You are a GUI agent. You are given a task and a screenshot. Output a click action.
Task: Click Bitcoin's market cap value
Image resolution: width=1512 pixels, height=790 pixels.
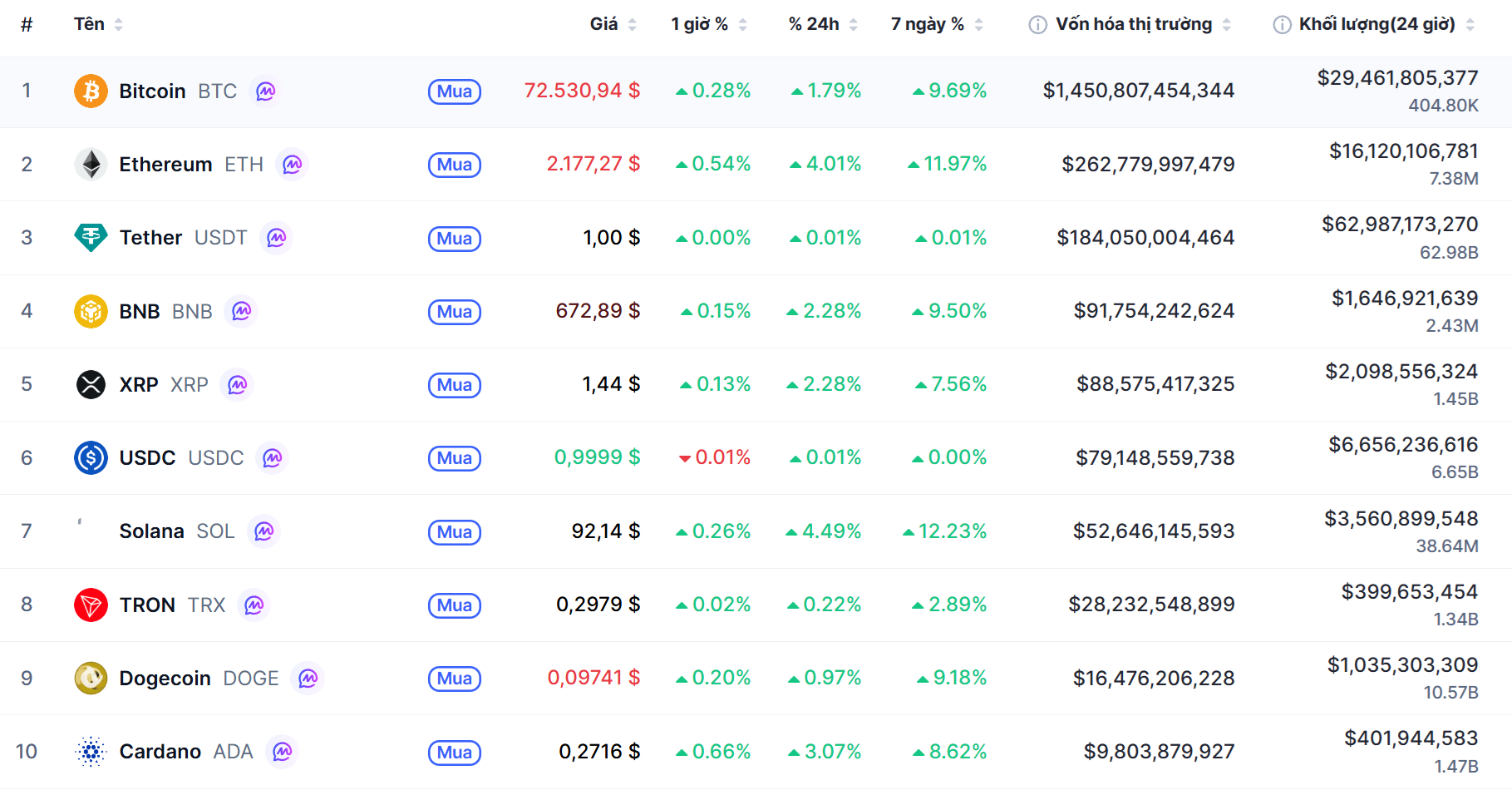tap(1138, 91)
